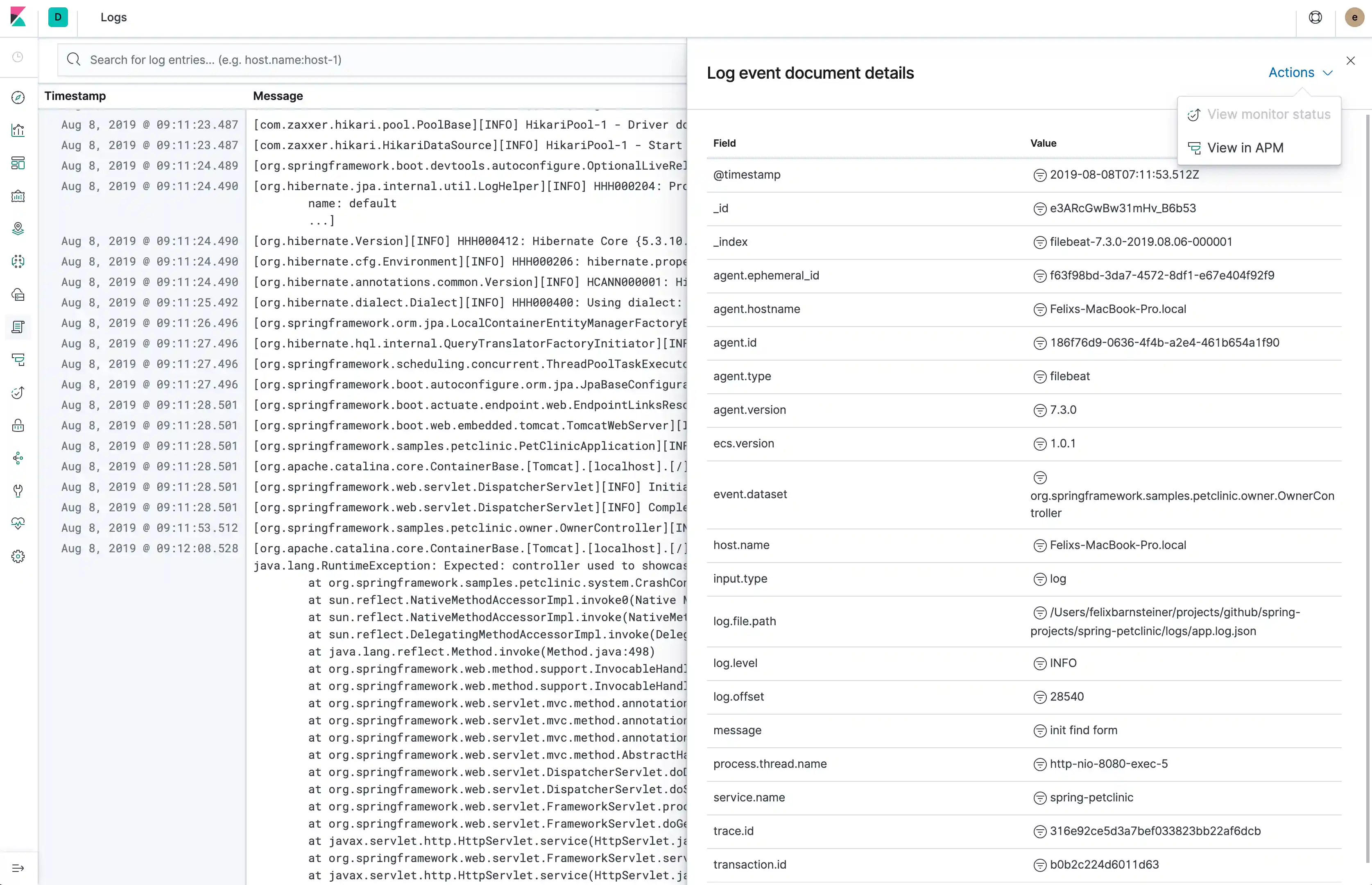The width and height of the screenshot is (1372, 885).
Task: Close the Log event document details flyout
Action: [1351, 60]
